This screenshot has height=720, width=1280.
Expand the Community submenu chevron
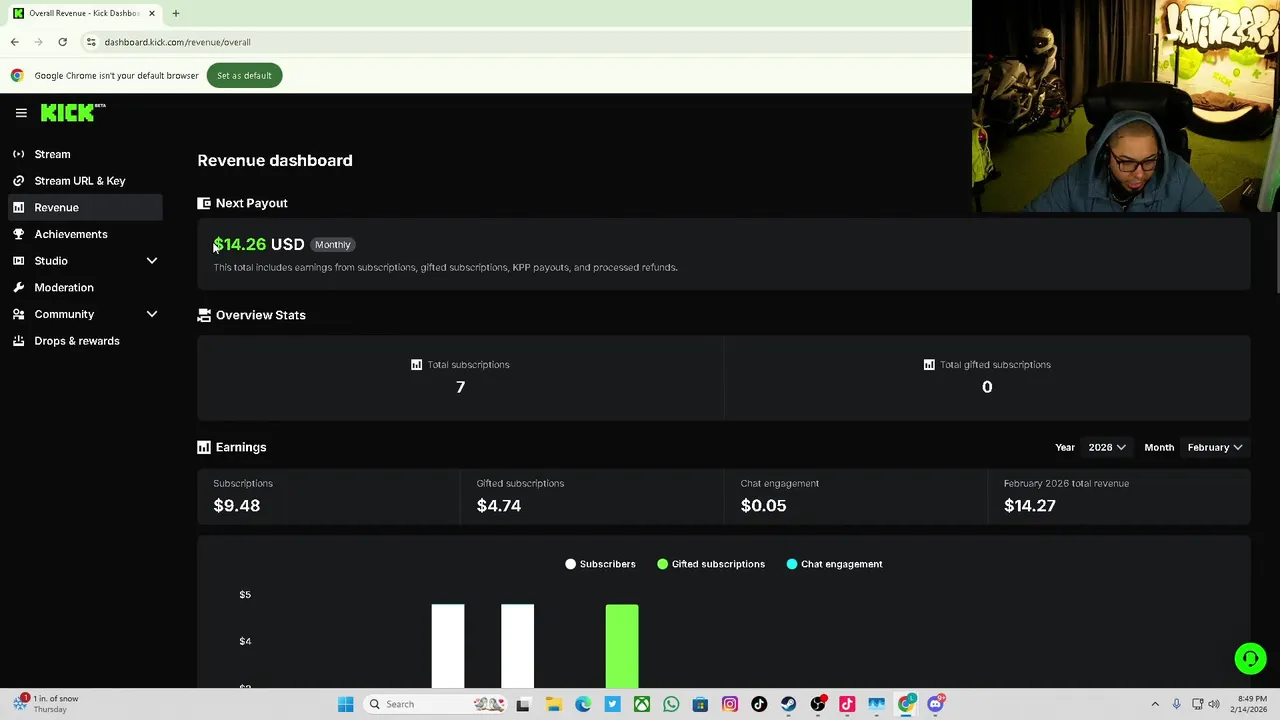pos(152,314)
